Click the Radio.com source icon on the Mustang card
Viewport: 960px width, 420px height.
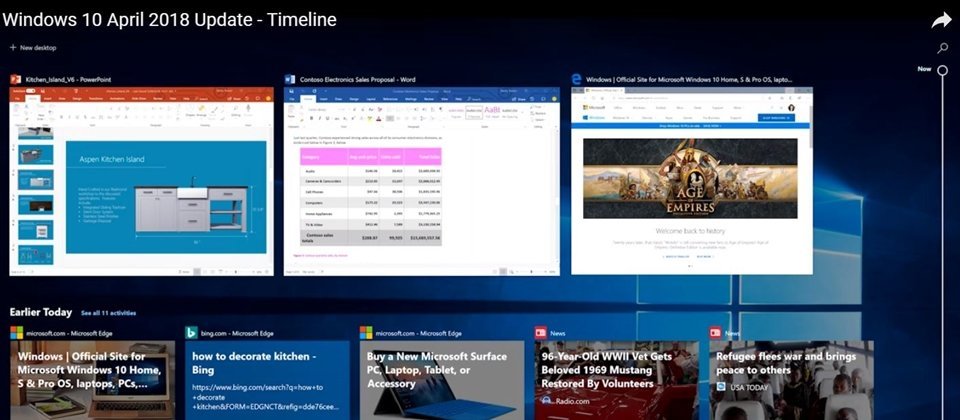tap(546, 401)
